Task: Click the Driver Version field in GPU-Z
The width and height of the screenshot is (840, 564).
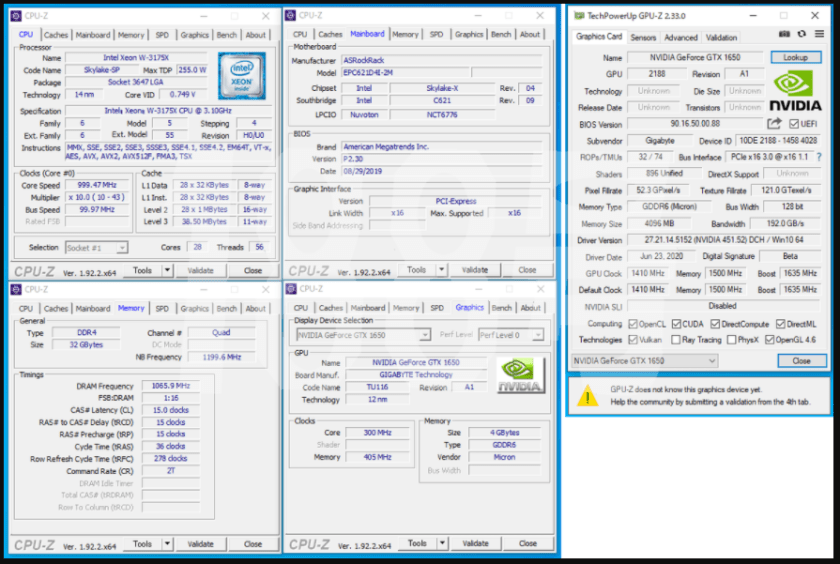Action: point(724,240)
